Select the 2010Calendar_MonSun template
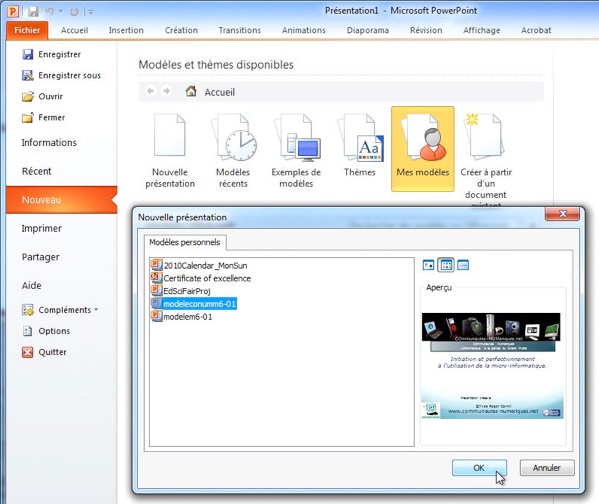 (x=199, y=265)
